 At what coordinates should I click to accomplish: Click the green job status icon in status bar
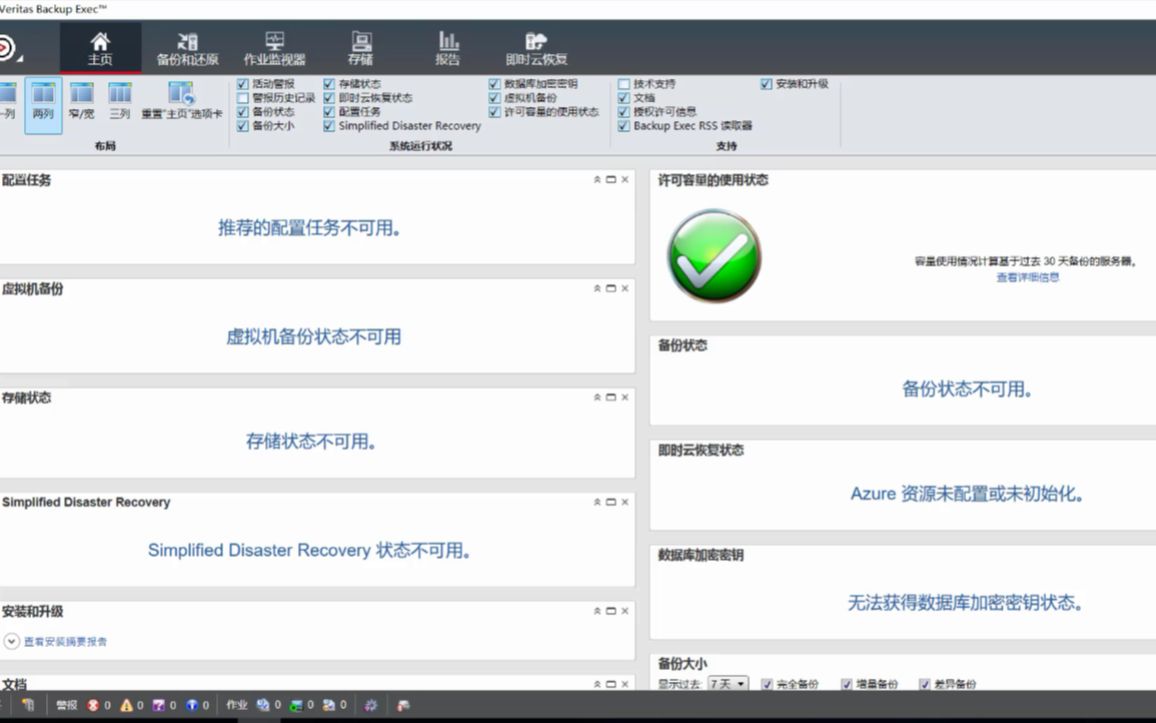pyautogui.click(x=296, y=705)
